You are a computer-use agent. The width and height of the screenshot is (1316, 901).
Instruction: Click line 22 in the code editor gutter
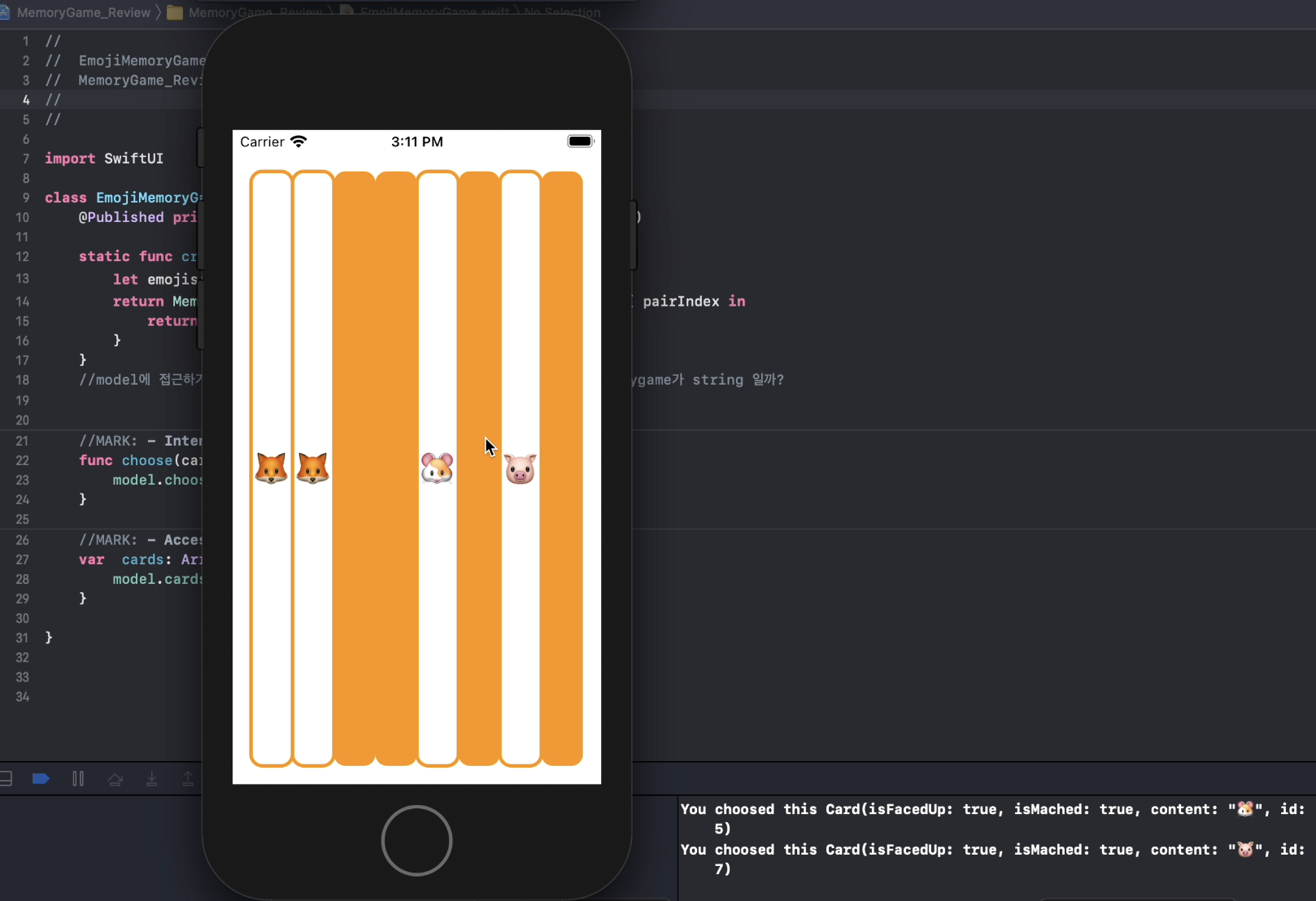click(x=22, y=460)
